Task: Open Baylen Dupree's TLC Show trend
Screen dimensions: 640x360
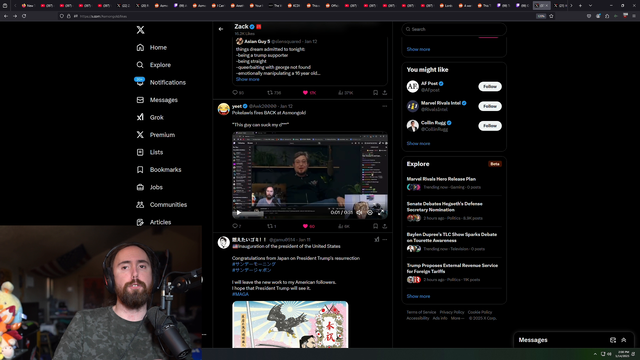Action: coord(451,237)
